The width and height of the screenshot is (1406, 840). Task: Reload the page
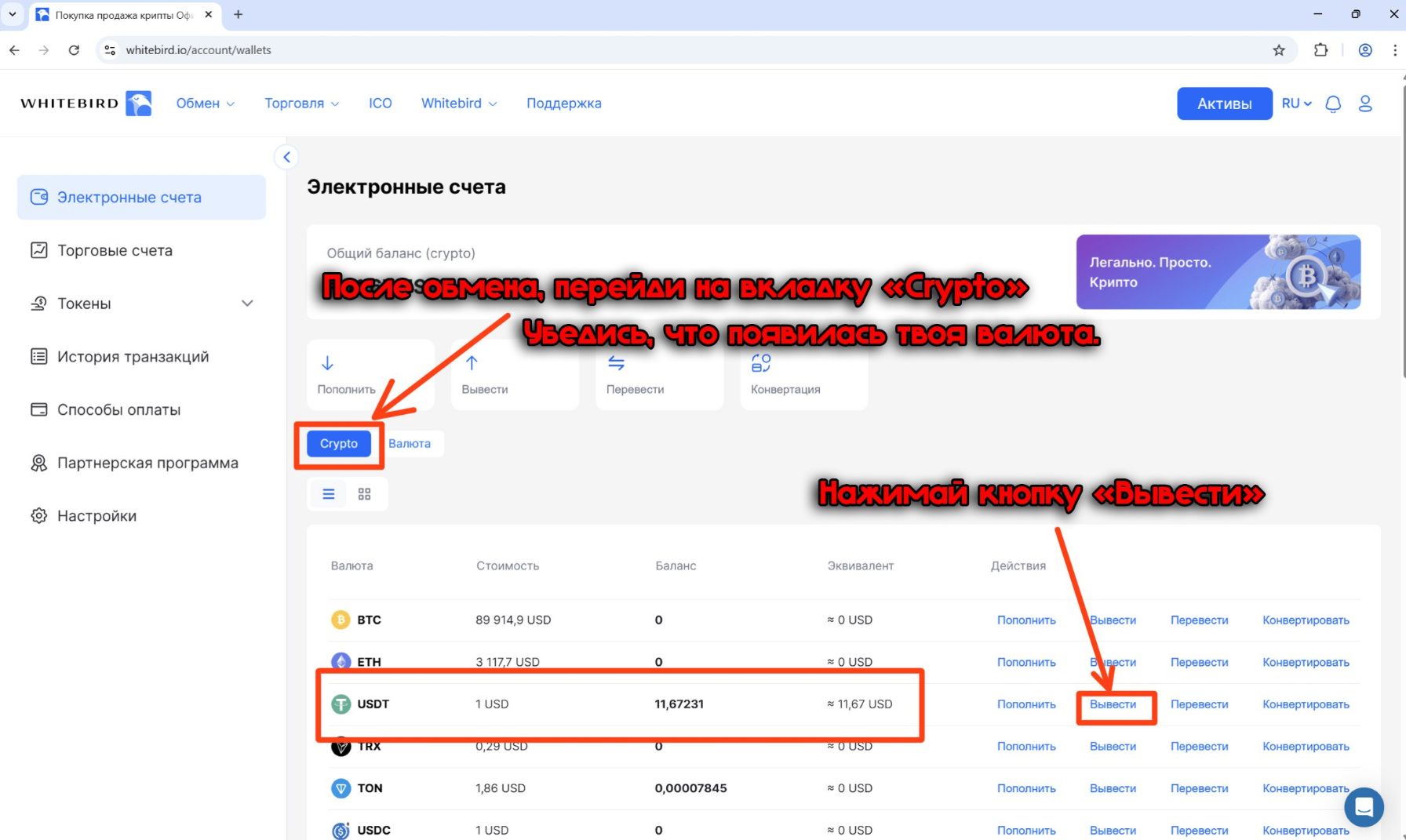(74, 50)
